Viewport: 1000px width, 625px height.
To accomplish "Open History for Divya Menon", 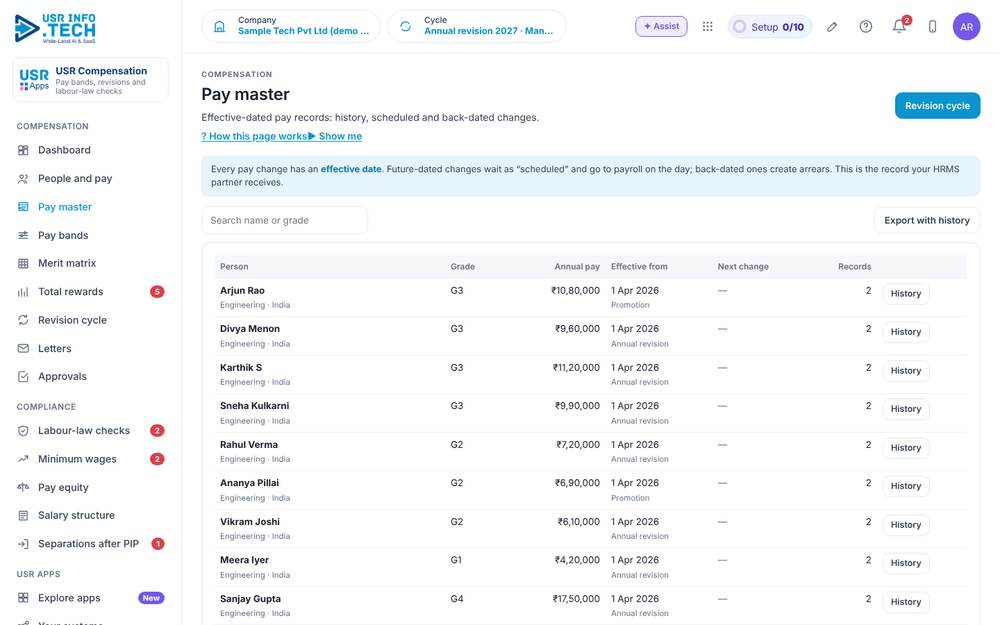I will click(906, 332).
